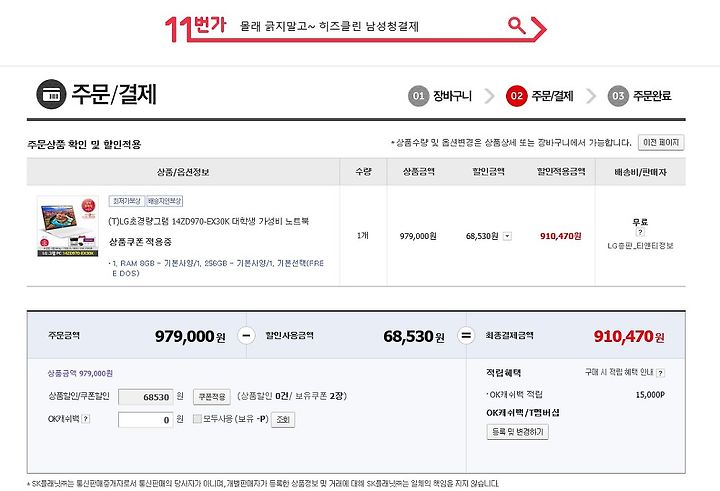This screenshot has height=491, width=720.
Task: Click the 할인적용금액 column header
Action: (561, 172)
